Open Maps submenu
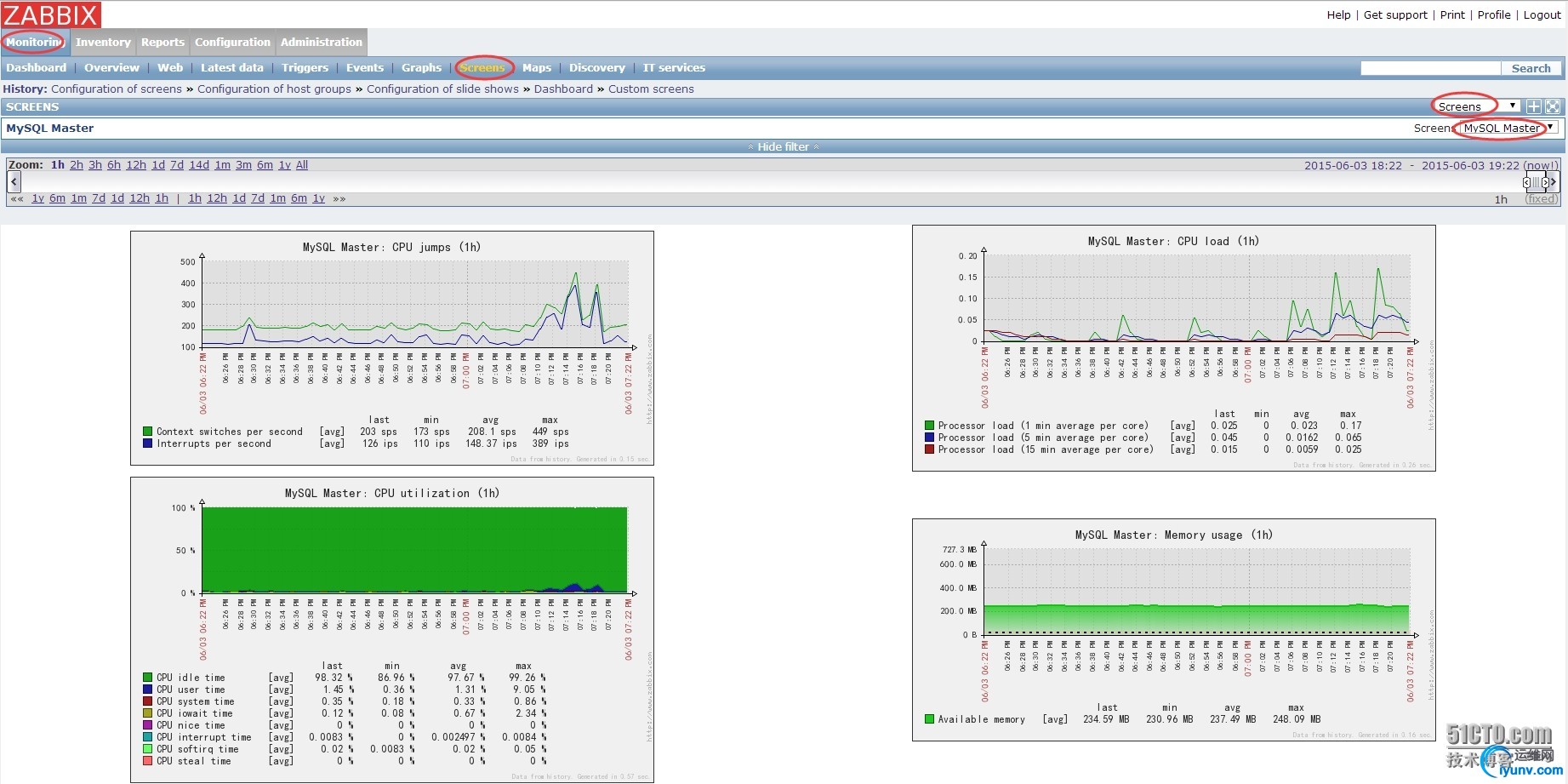This screenshot has width=1568, height=784. click(537, 67)
